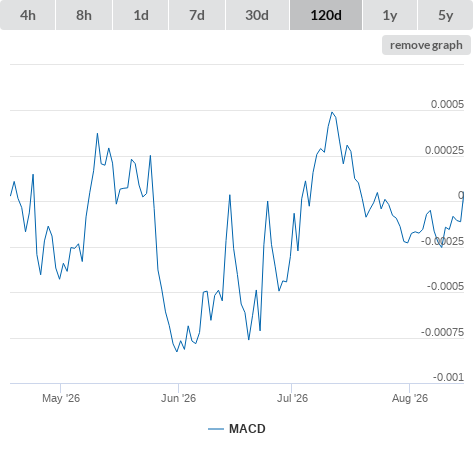Click the Aug '26 axis label

[410, 398]
